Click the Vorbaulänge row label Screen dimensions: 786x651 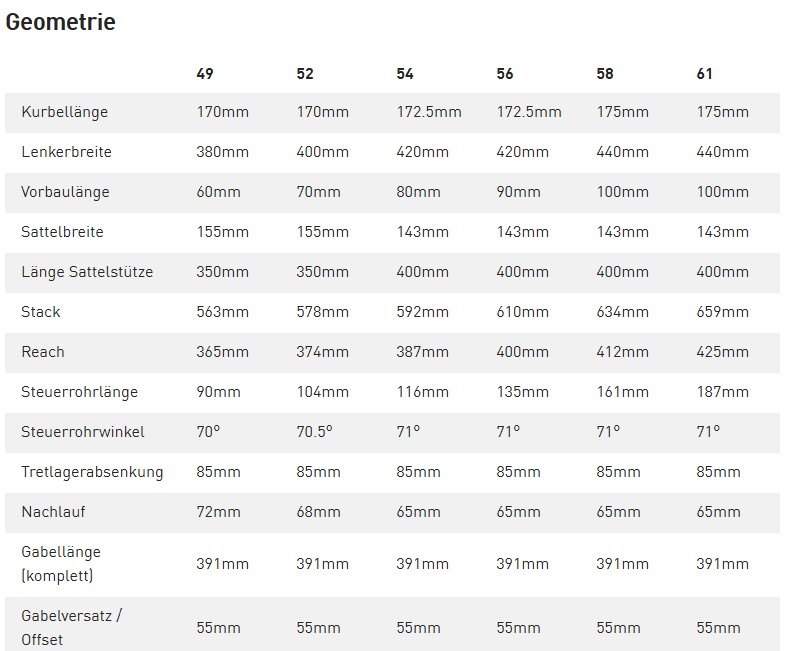65,192
